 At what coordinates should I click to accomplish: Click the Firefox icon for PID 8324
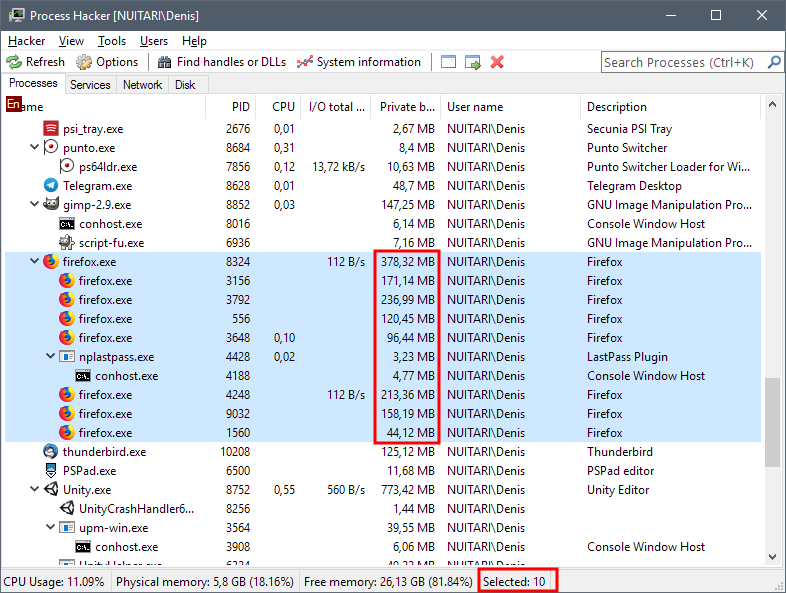[51, 261]
